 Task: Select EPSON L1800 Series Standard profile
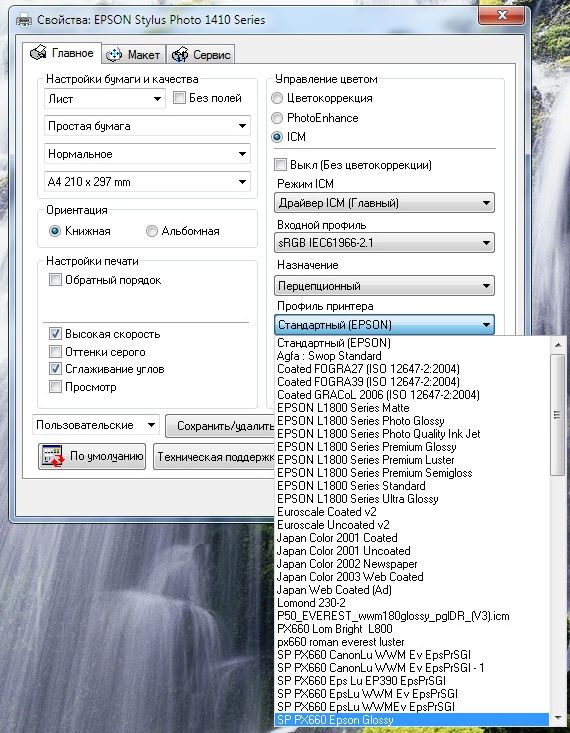coord(412,486)
